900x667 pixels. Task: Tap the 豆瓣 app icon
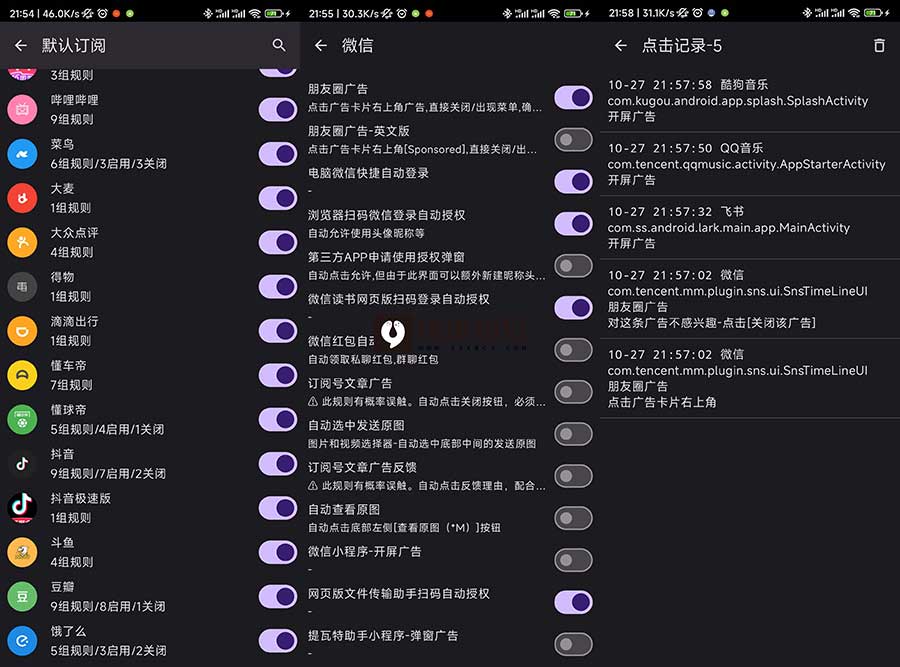click(x=22, y=596)
